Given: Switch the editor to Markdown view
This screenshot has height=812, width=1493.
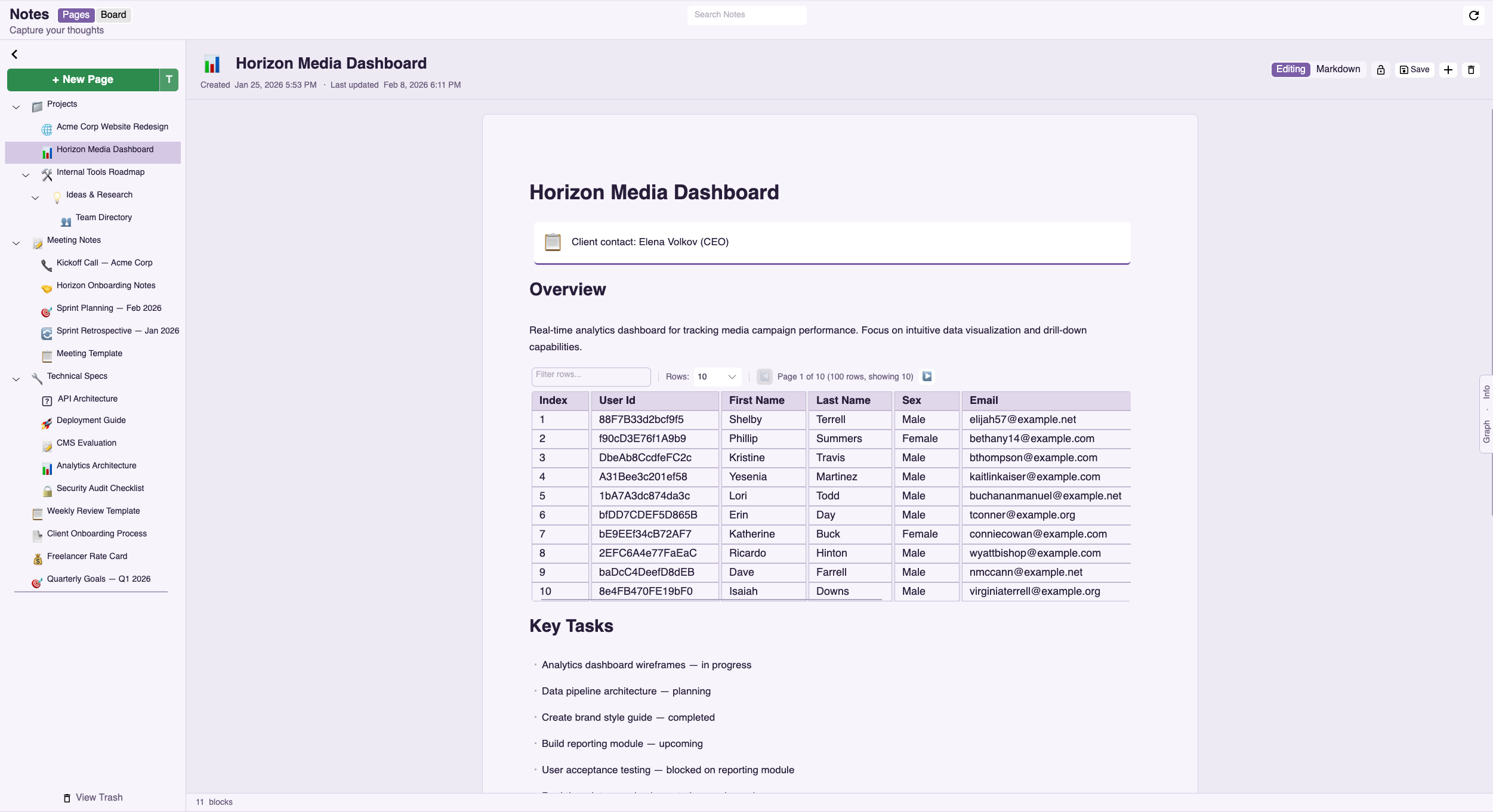Looking at the screenshot, I should coord(1337,69).
